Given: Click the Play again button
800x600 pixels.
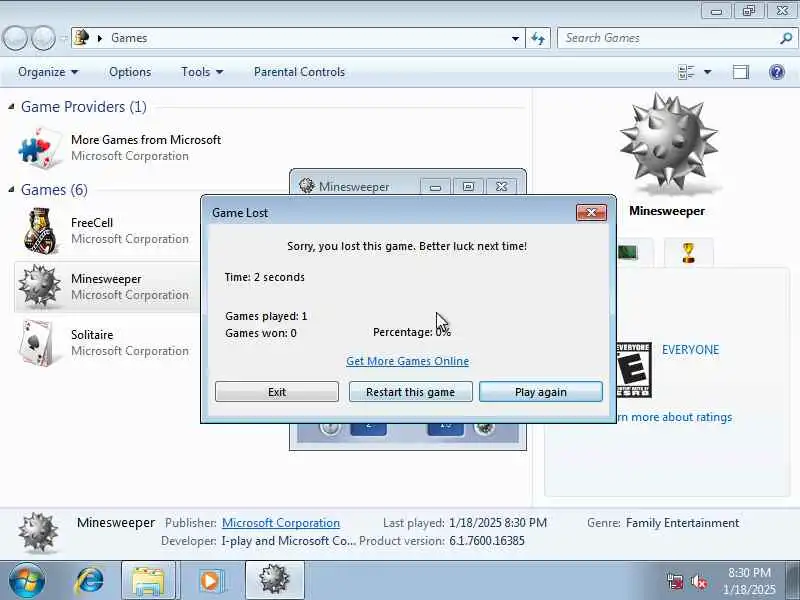Looking at the screenshot, I should [x=541, y=392].
